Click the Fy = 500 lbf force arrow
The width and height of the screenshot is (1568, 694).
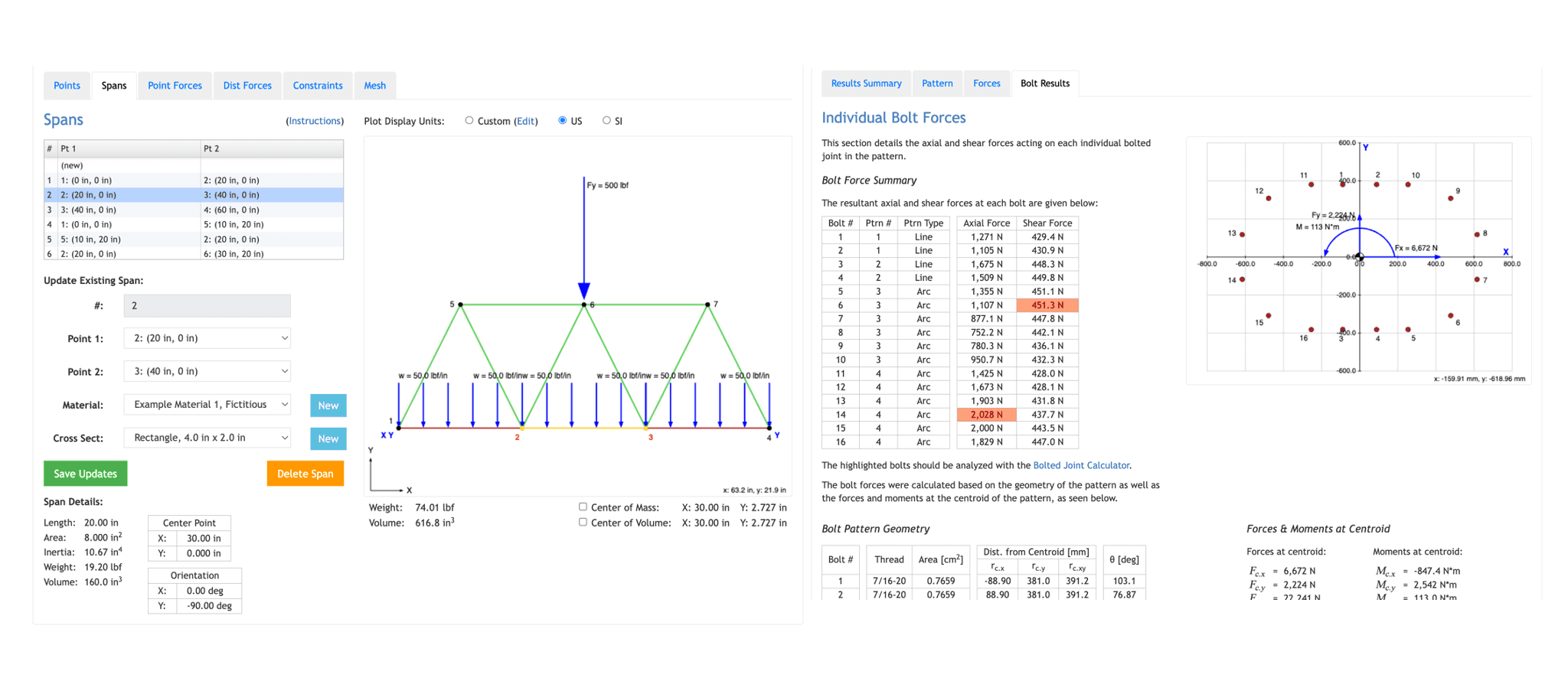point(584,237)
